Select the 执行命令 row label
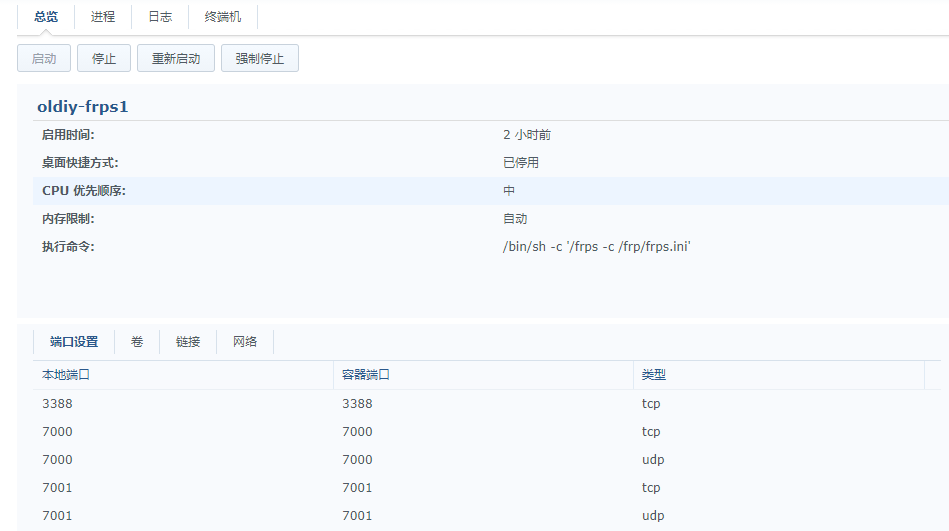 click(68, 246)
